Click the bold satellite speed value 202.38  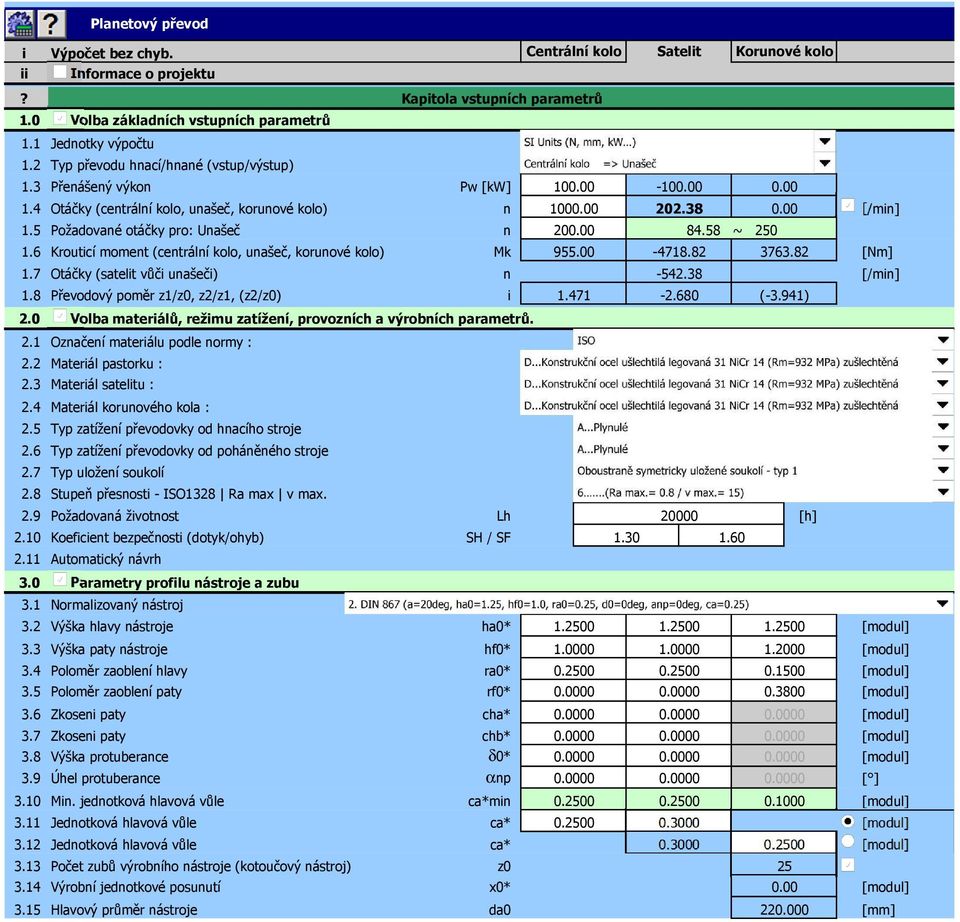(678, 209)
